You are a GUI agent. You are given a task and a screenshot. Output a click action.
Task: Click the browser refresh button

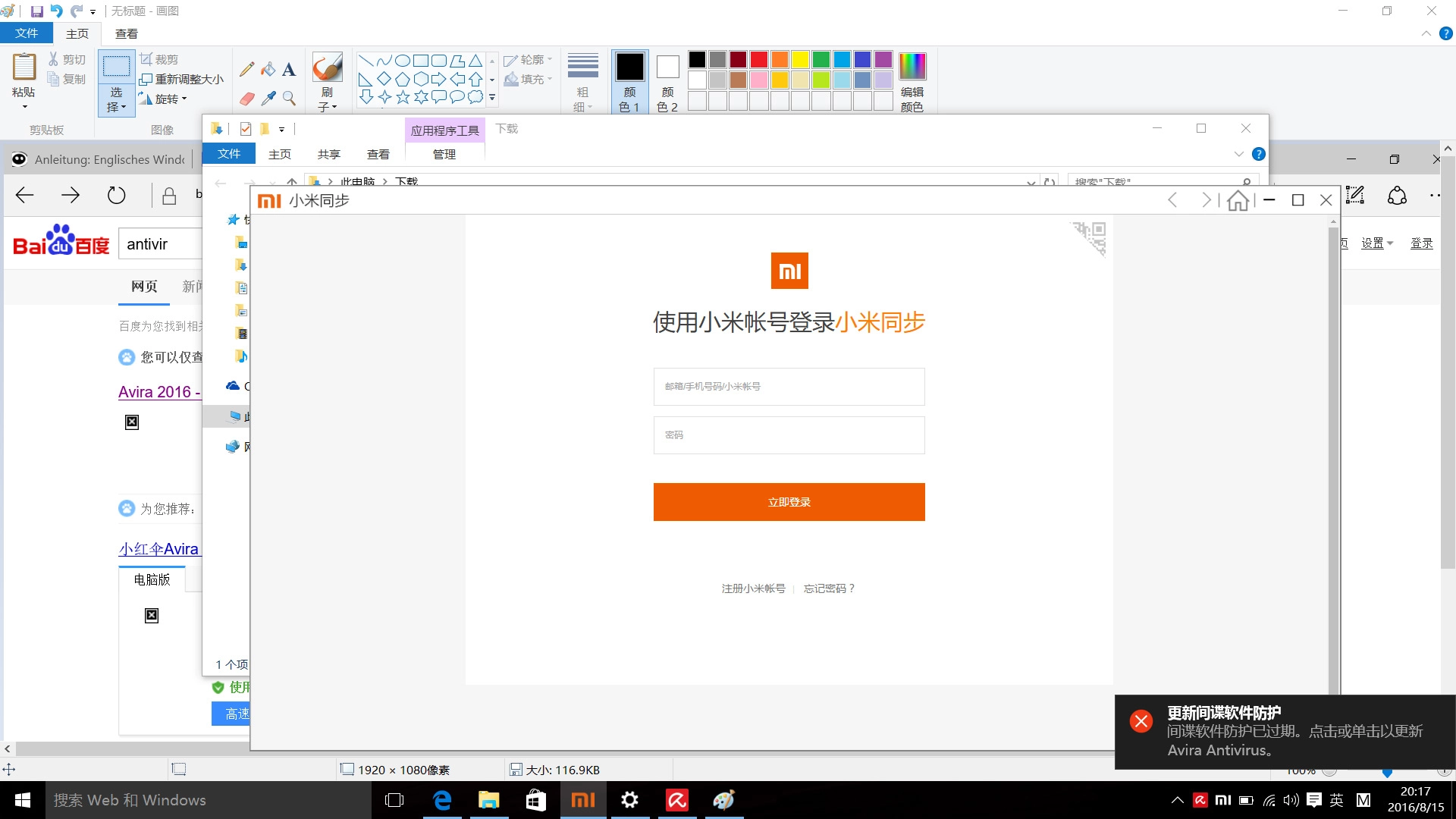[116, 196]
